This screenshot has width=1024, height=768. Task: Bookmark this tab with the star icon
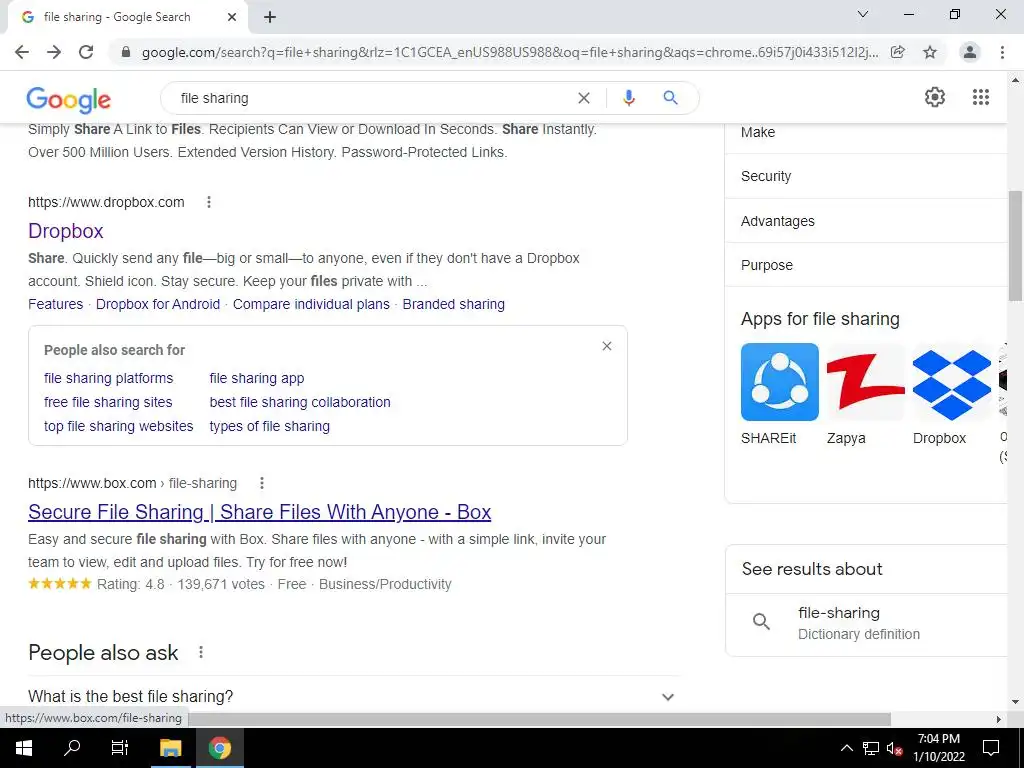[930, 52]
